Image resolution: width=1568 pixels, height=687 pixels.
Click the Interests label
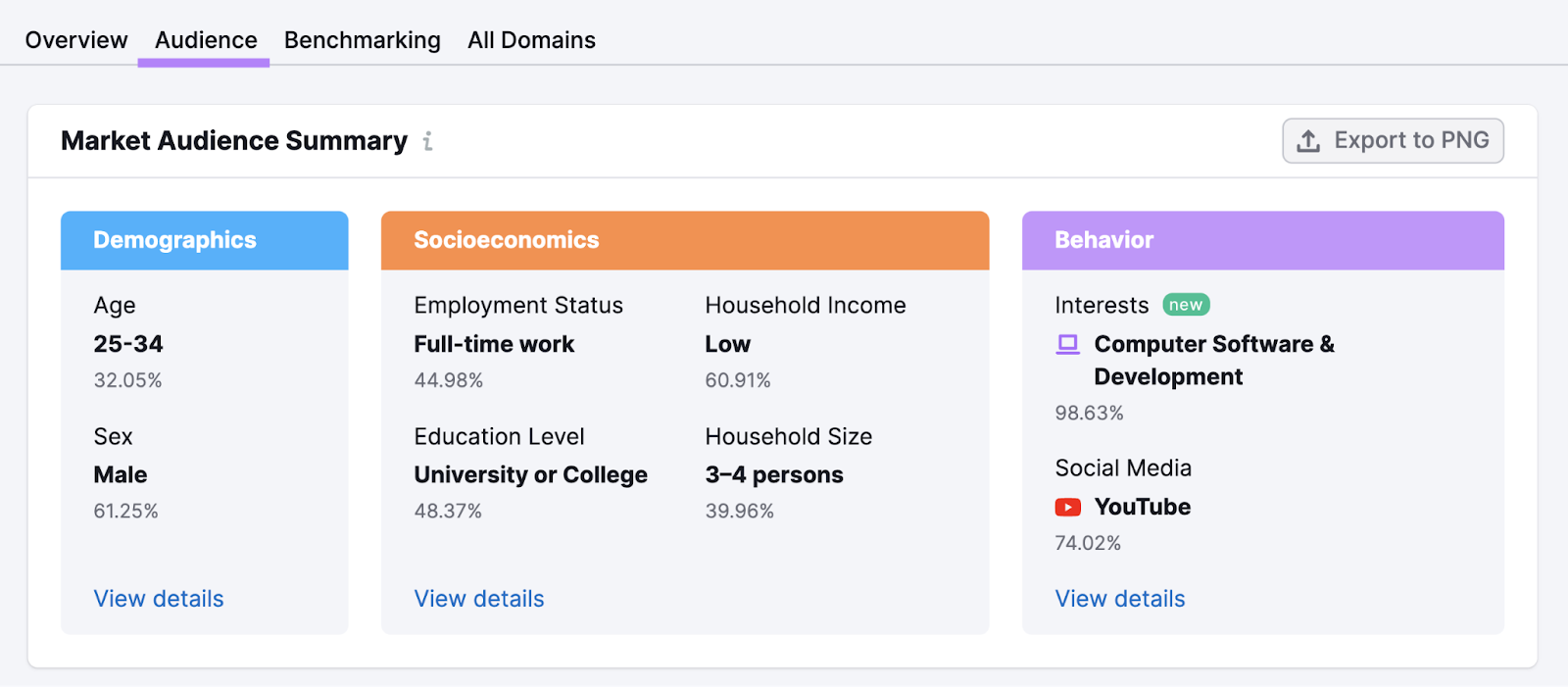click(1102, 306)
